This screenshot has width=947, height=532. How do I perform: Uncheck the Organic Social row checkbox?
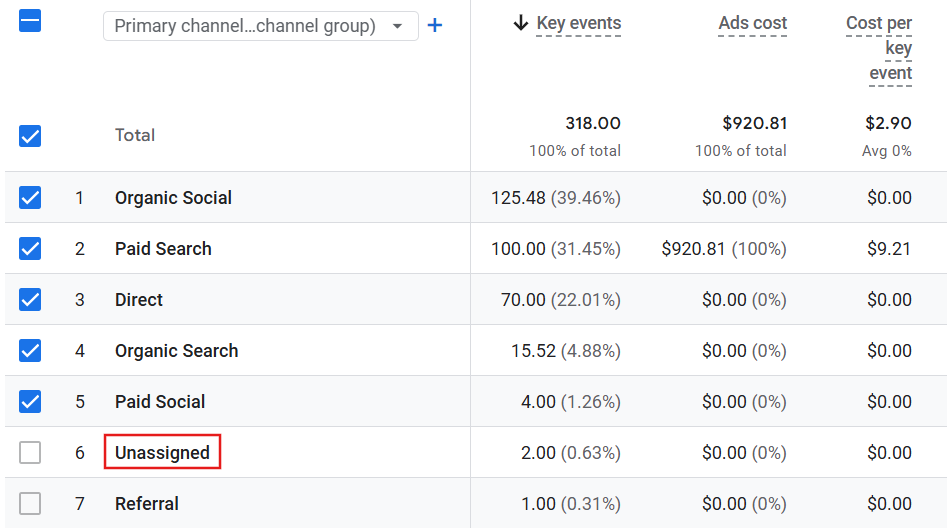click(x=30, y=197)
